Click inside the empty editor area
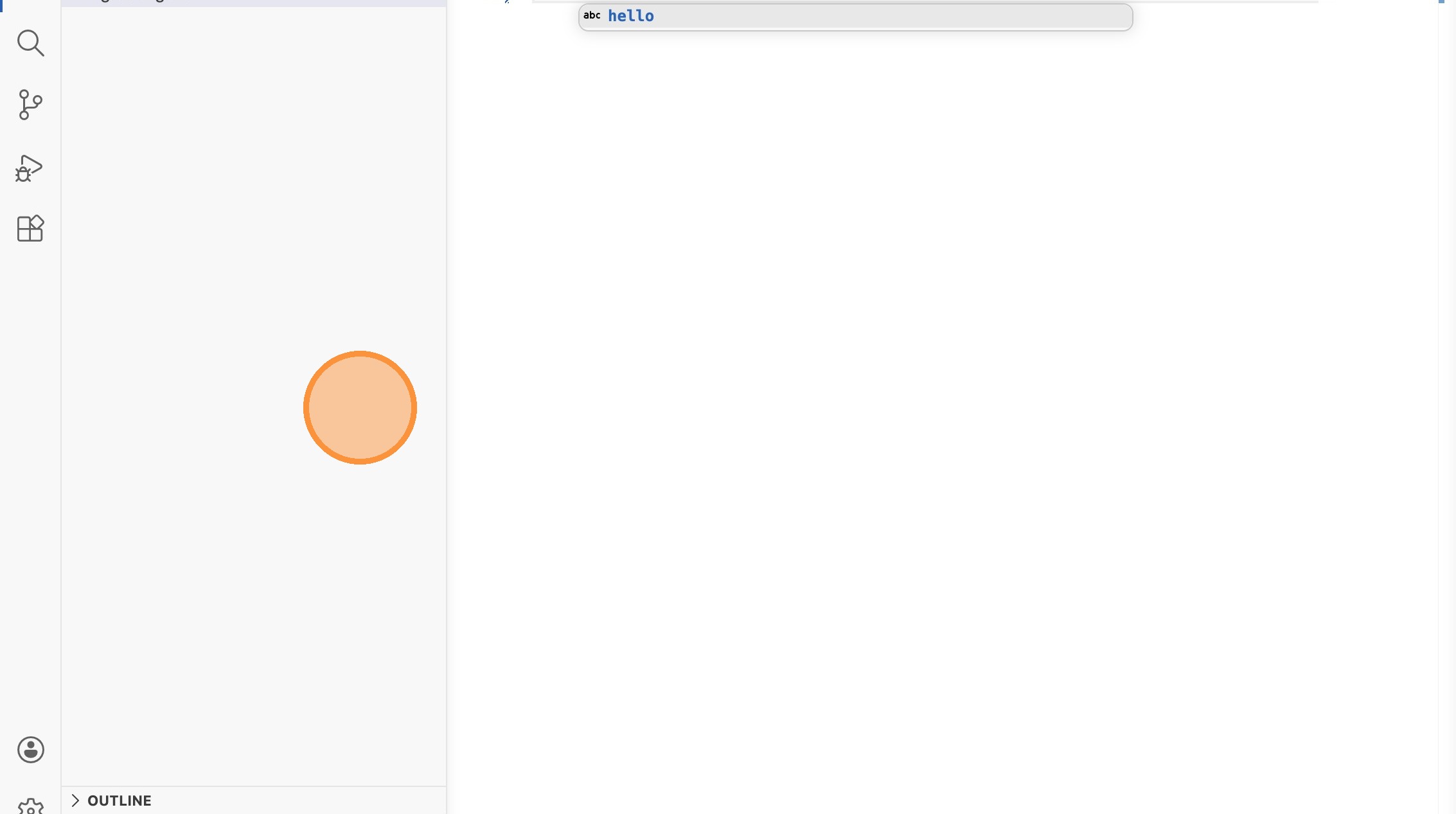 [900, 385]
